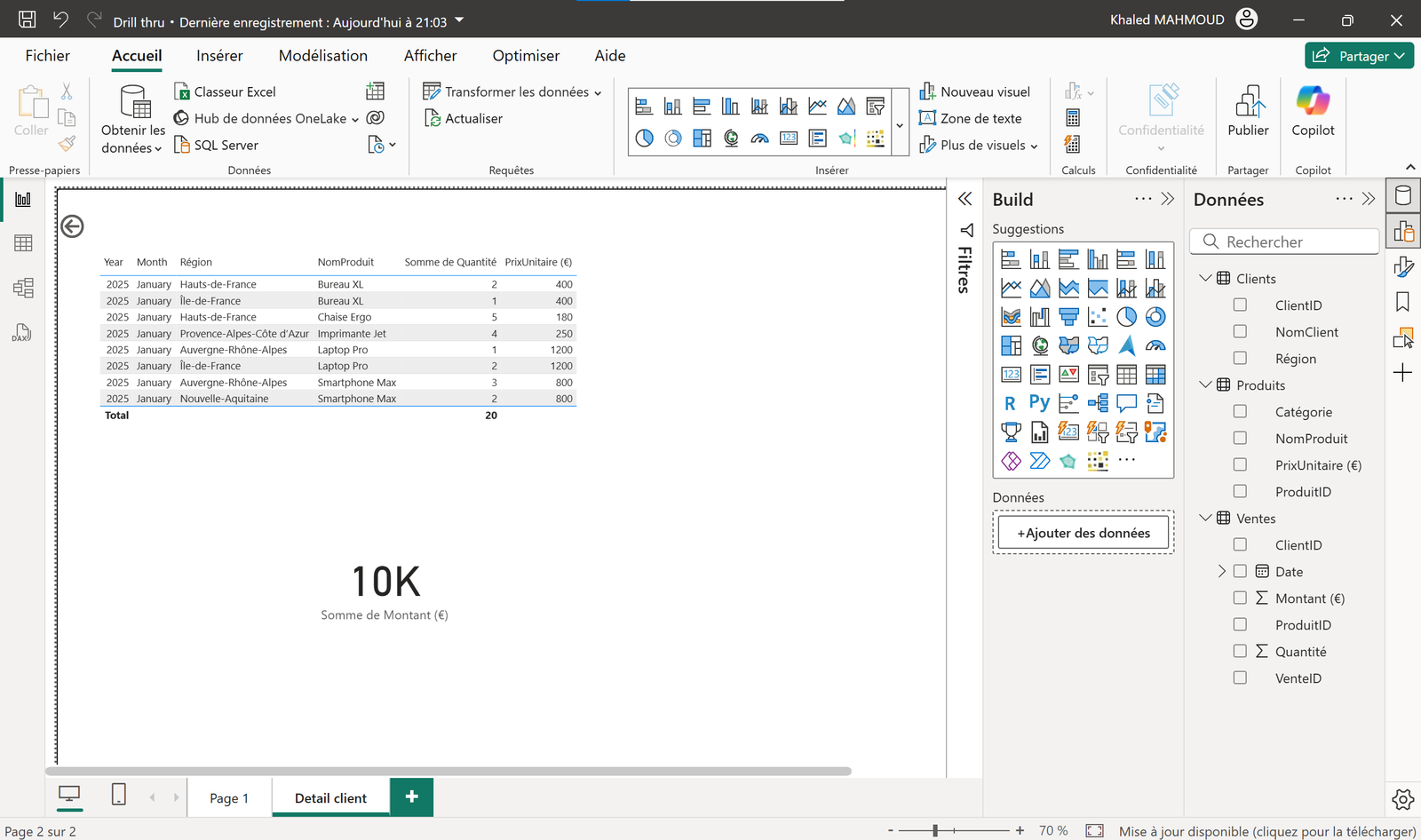Click the Save icon in the title bar

(28, 20)
